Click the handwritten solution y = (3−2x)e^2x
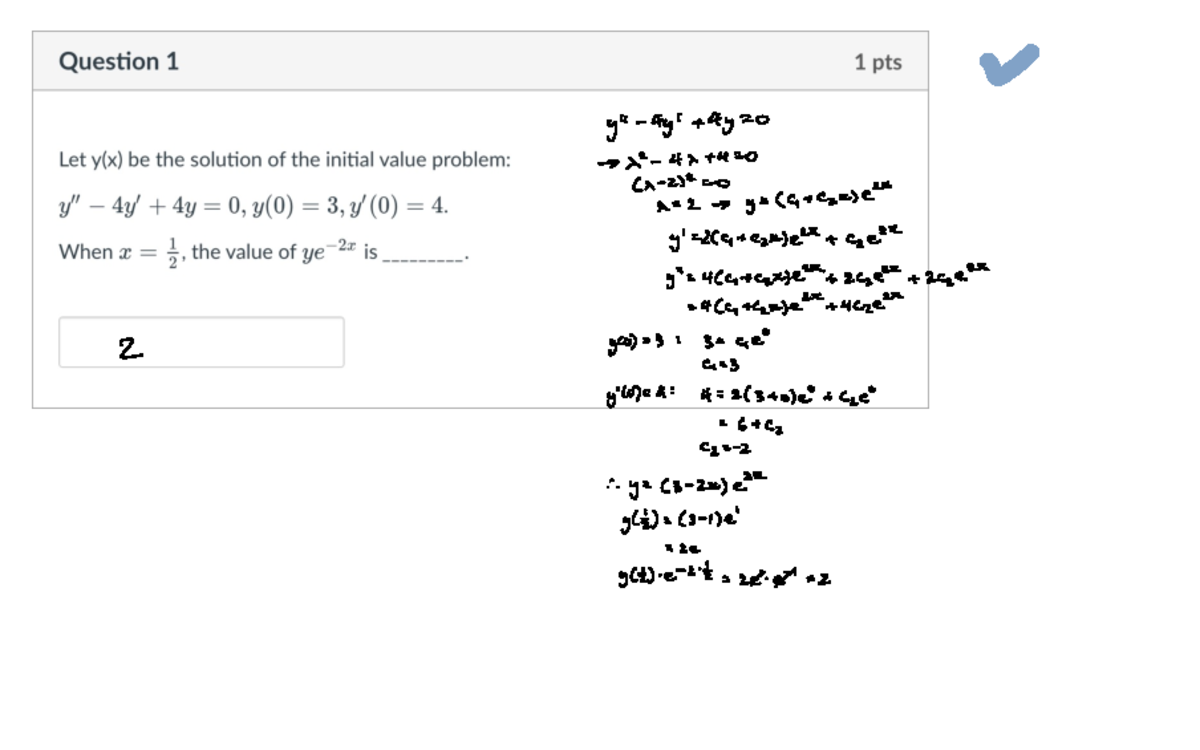Viewport: 1200px width, 750px height. click(x=687, y=486)
